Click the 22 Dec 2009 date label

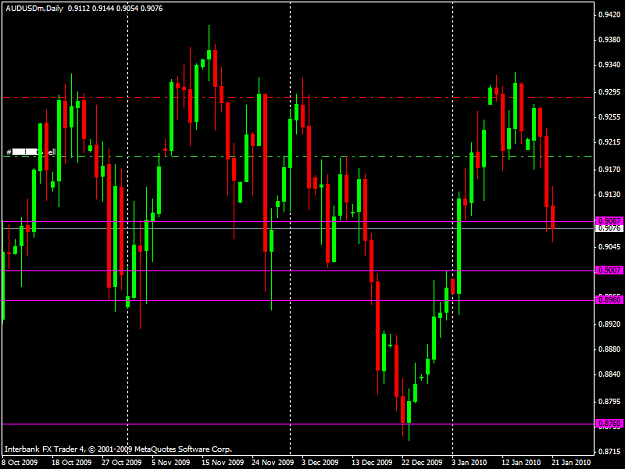pyautogui.click(x=422, y=462)
